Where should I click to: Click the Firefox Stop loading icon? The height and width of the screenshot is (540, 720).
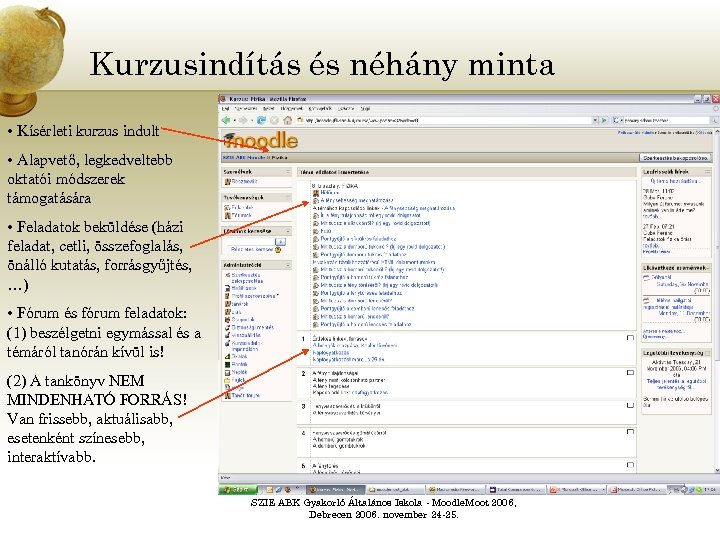click(x=274, y=120)
